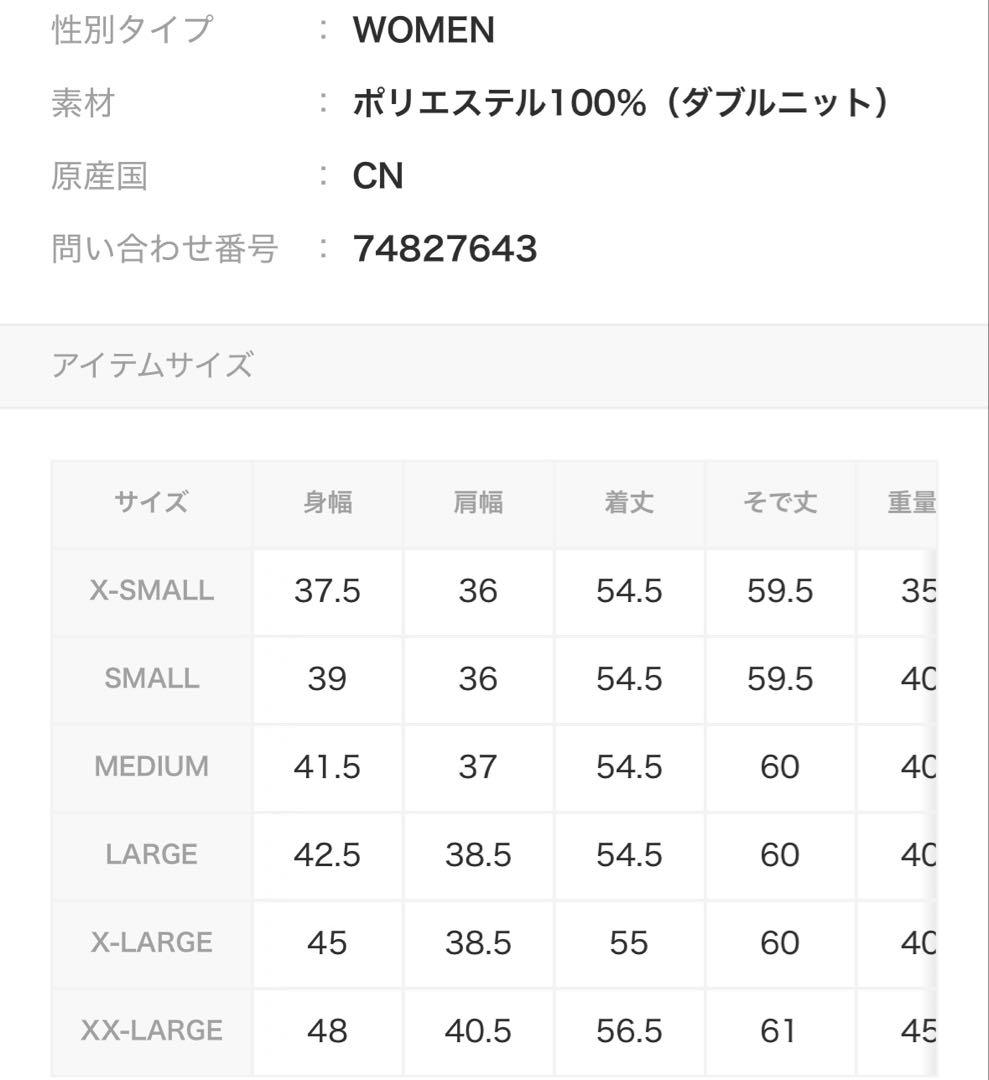Image resolution: width=989 pixels, height=1080 pixels.
Task: Click the ポリエステル100% material text
Action: tap(499, 103)
